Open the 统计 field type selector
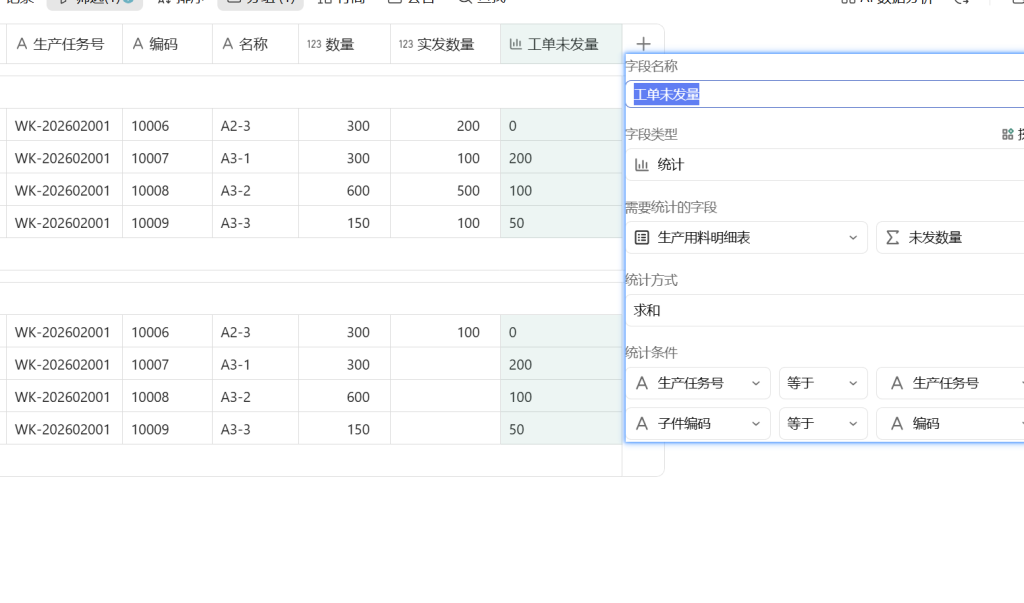The width and height of the screenshot is (1024, 603). tap(825, 165)
